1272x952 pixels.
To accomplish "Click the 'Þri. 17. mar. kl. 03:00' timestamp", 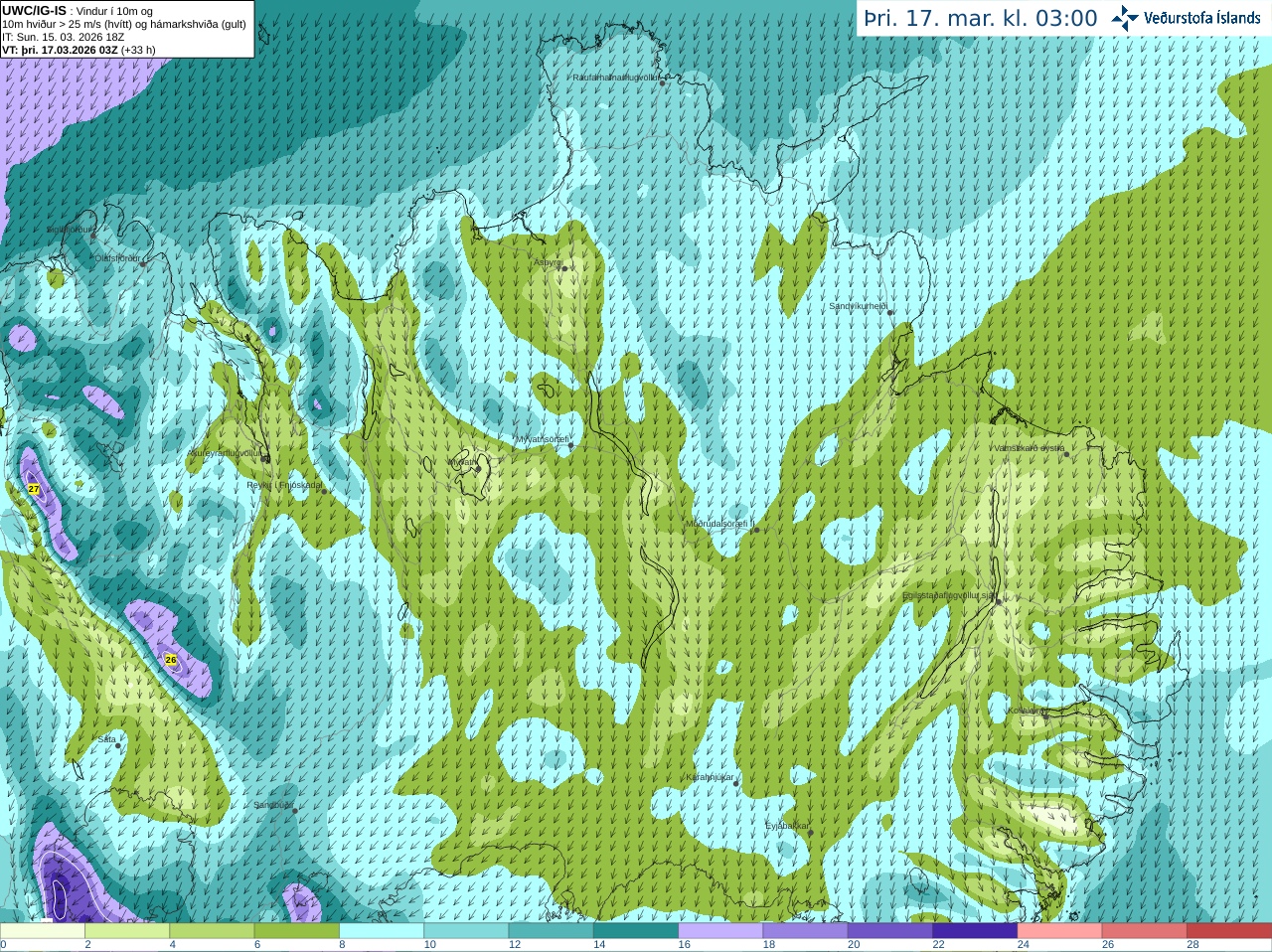I will [x=980, y=19].
